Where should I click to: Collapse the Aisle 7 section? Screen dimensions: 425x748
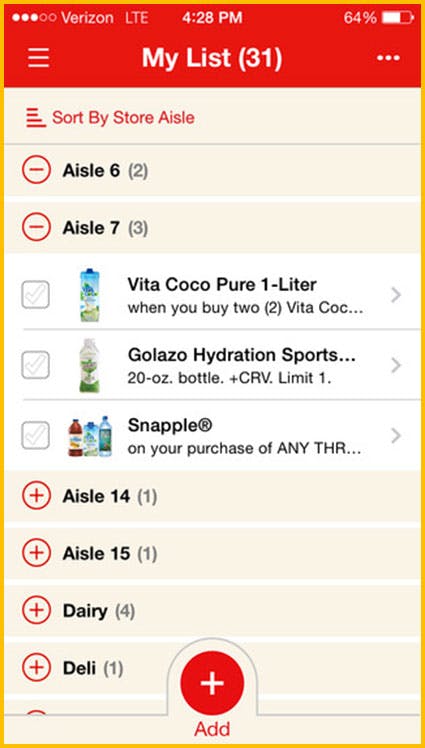click(x=36, y=228)
